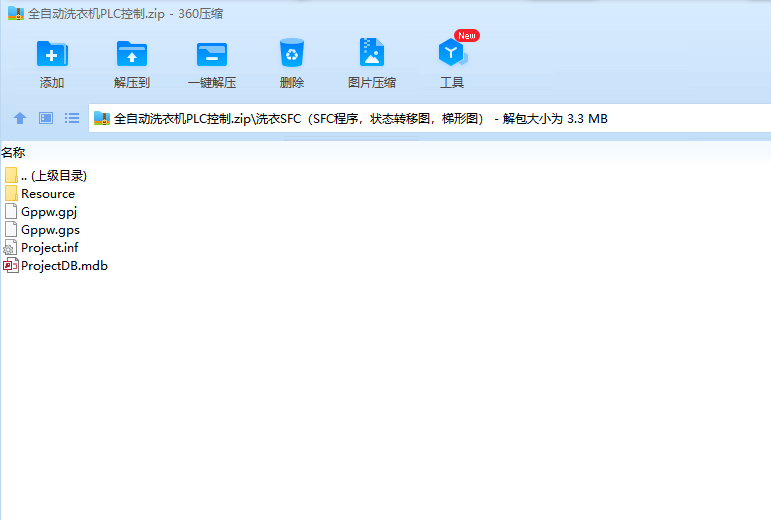Open the 图片压缩 image compression tool
The width and height of the screenshot is (771, 520).
point(372,53)
